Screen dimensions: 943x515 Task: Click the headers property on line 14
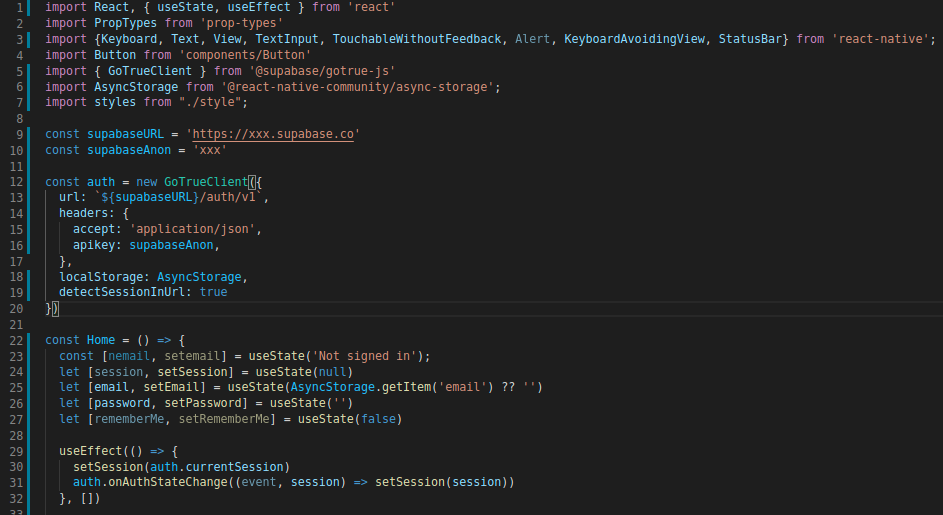(x=84, y=213)
